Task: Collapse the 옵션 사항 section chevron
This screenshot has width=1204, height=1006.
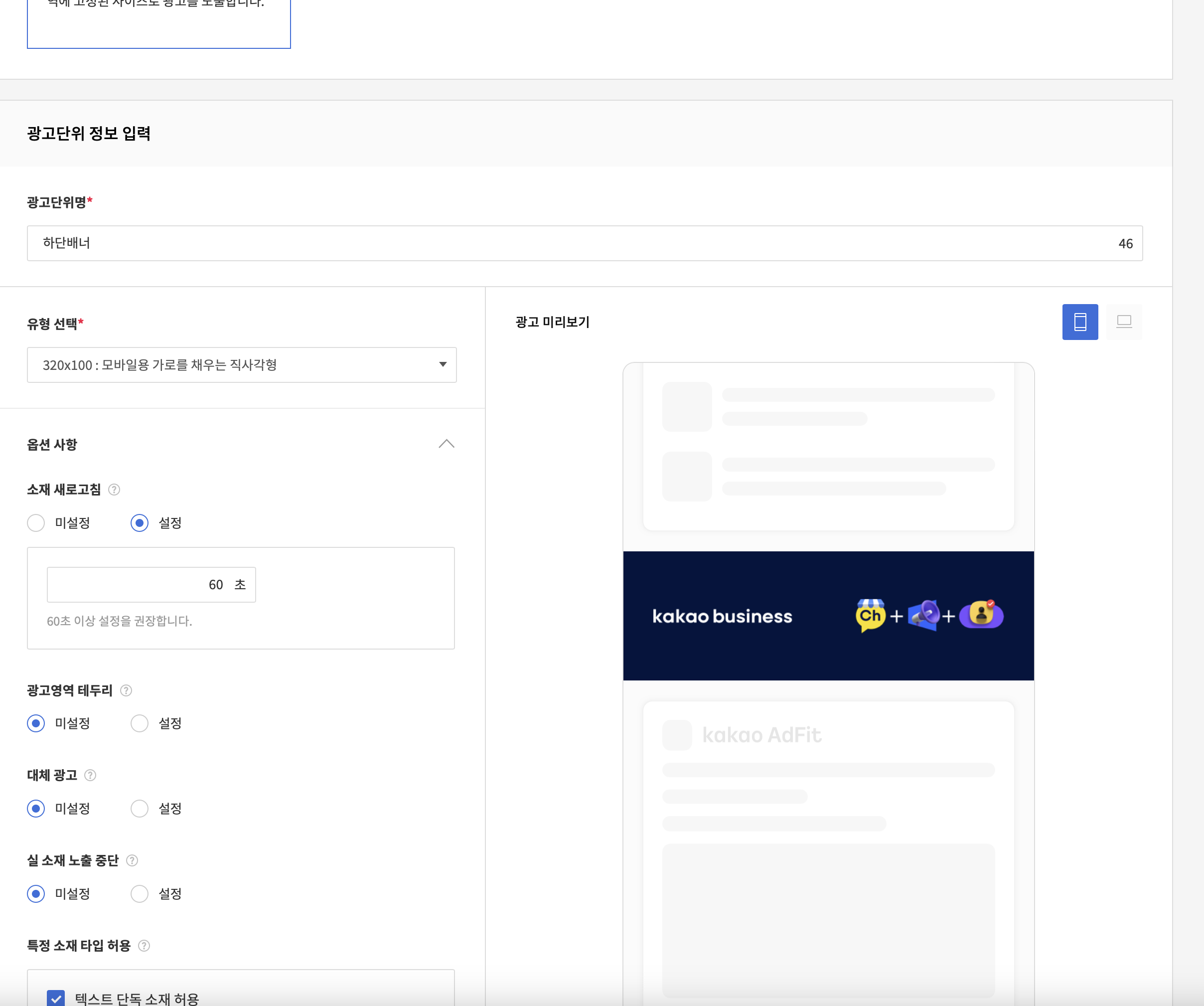Action: pyautogui.click(x=446, y=444)
